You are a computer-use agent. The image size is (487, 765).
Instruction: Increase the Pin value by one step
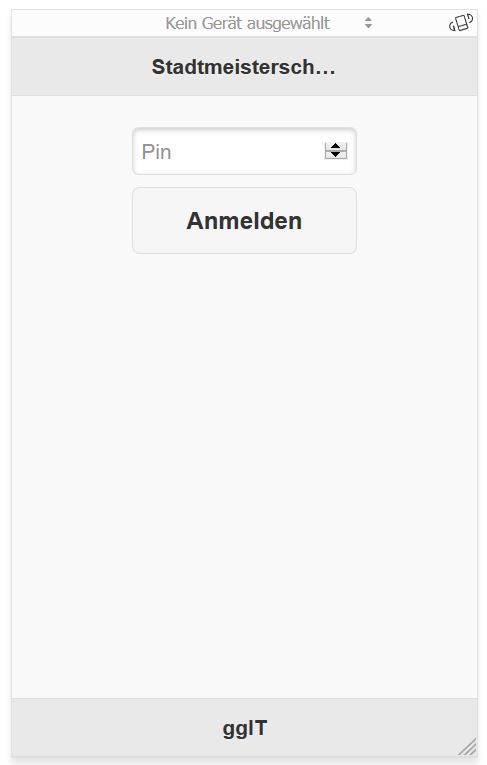tap(336, 146)
